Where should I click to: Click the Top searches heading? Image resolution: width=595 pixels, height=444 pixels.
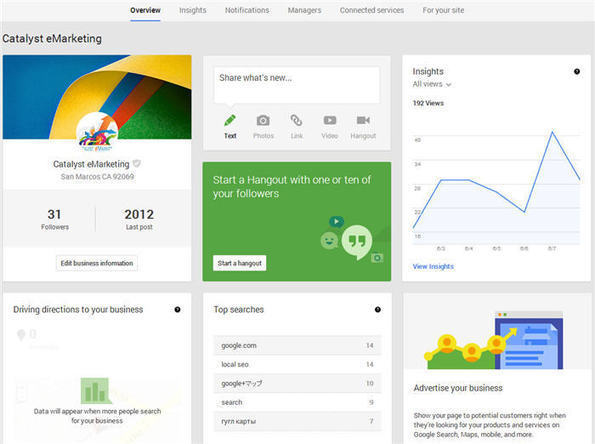point(238,310)
